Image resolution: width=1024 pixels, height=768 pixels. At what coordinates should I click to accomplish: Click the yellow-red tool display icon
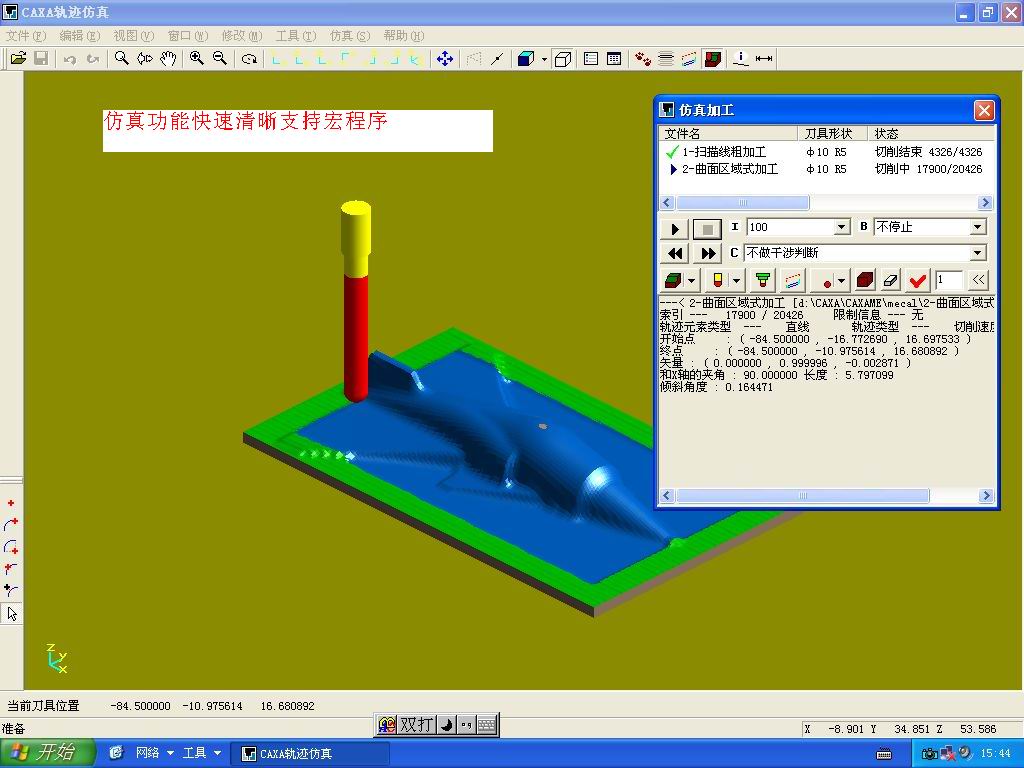pos(718,281)
